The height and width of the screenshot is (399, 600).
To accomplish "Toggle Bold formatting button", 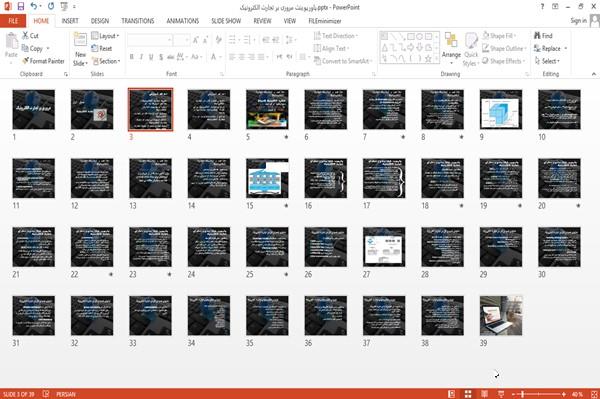I will click(x=132, y=57).
